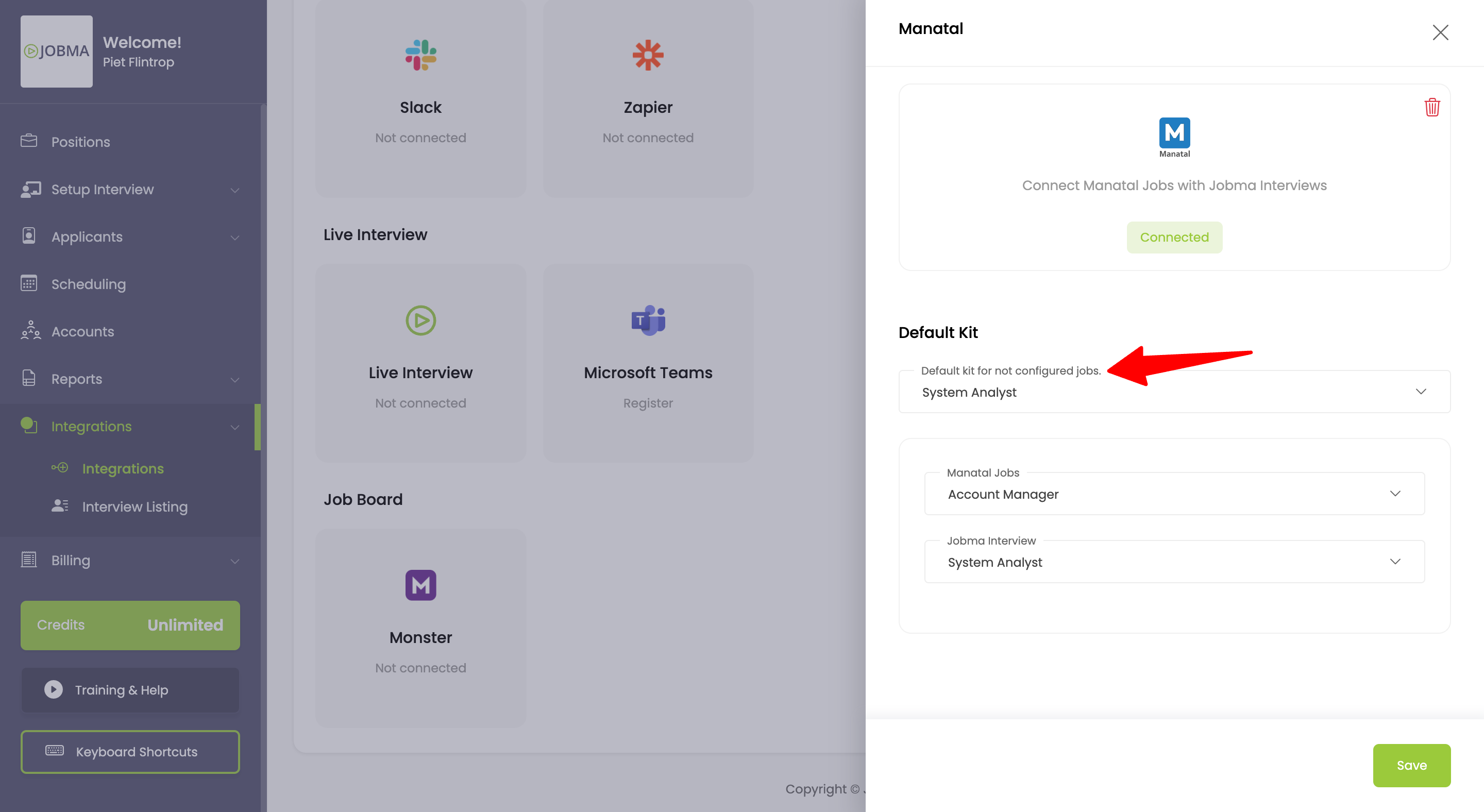Click the Interview Listing person icon
The image size is (1484, 812).
point(60,505)
